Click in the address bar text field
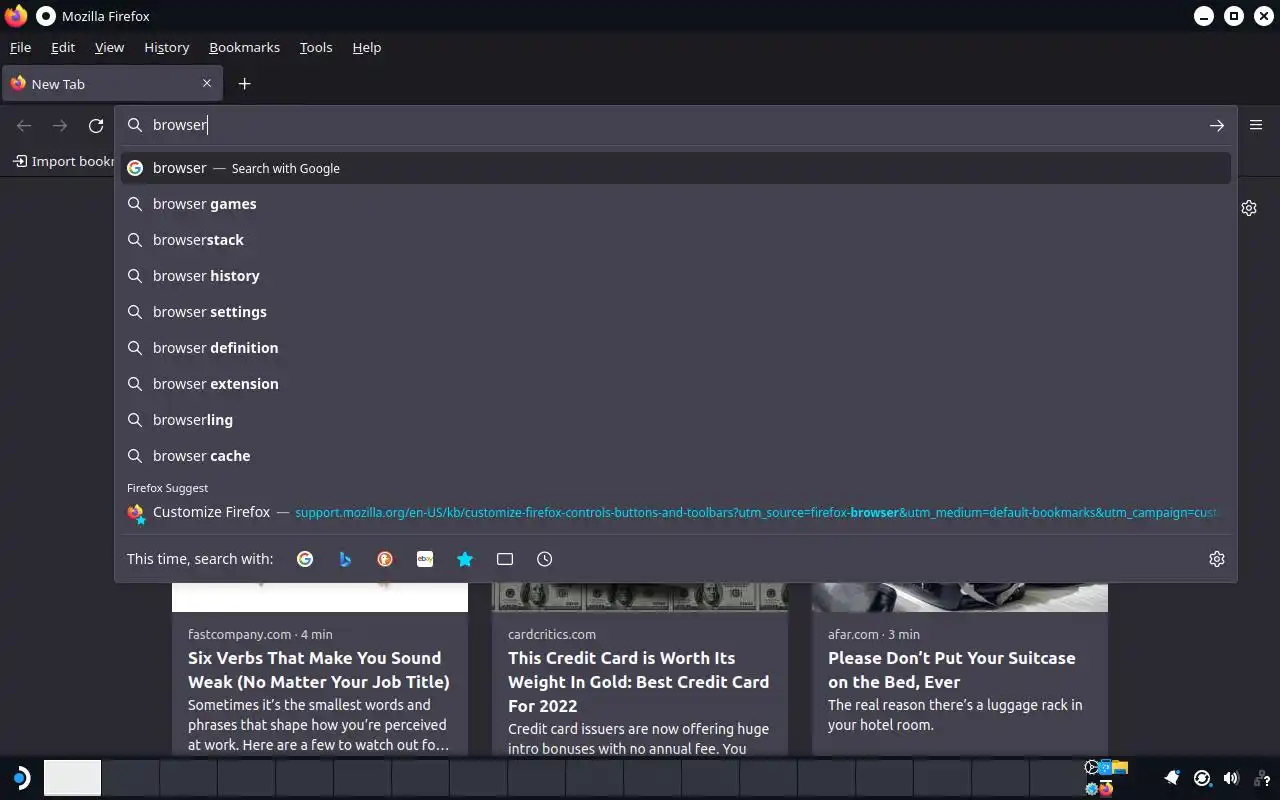This screenshot has height=800, width=1280. click(676, 125)
